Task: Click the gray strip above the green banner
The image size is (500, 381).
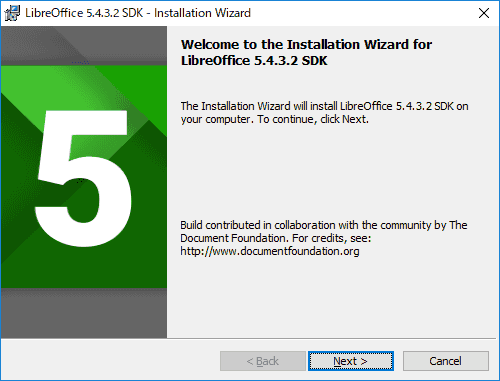Action: pos(84,46)
